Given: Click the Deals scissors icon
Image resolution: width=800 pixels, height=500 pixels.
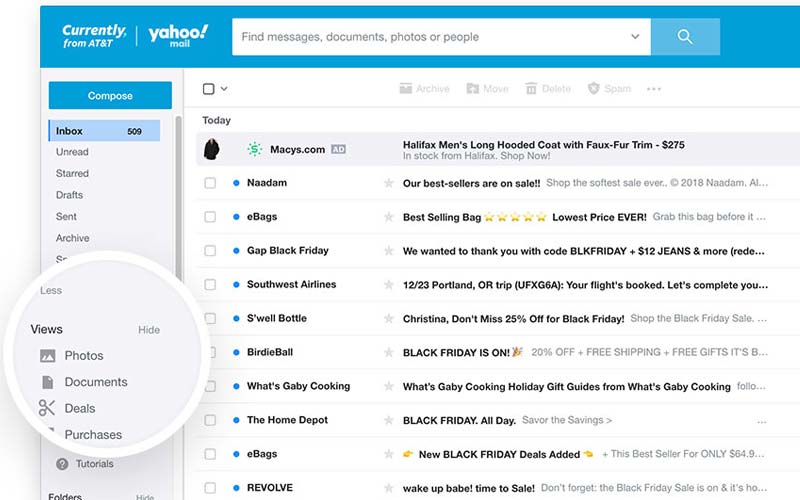Looking at the screenshot, I should click(46, 408).
